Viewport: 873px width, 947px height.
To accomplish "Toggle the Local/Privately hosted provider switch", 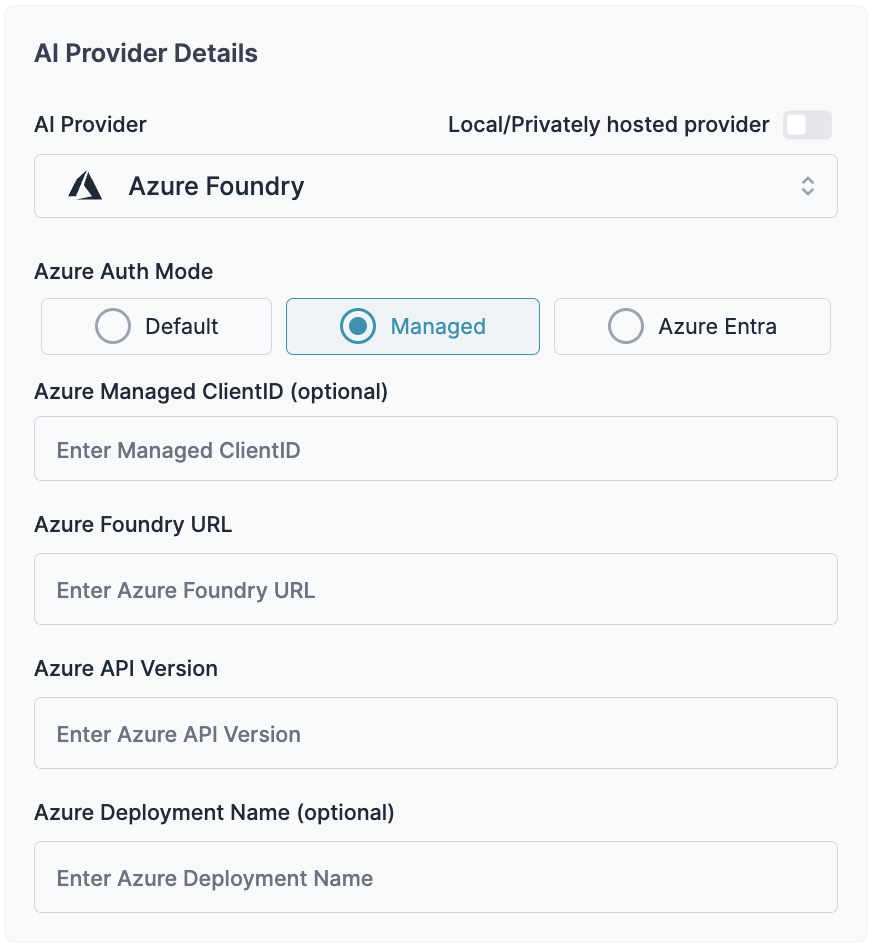I will 807,125.
